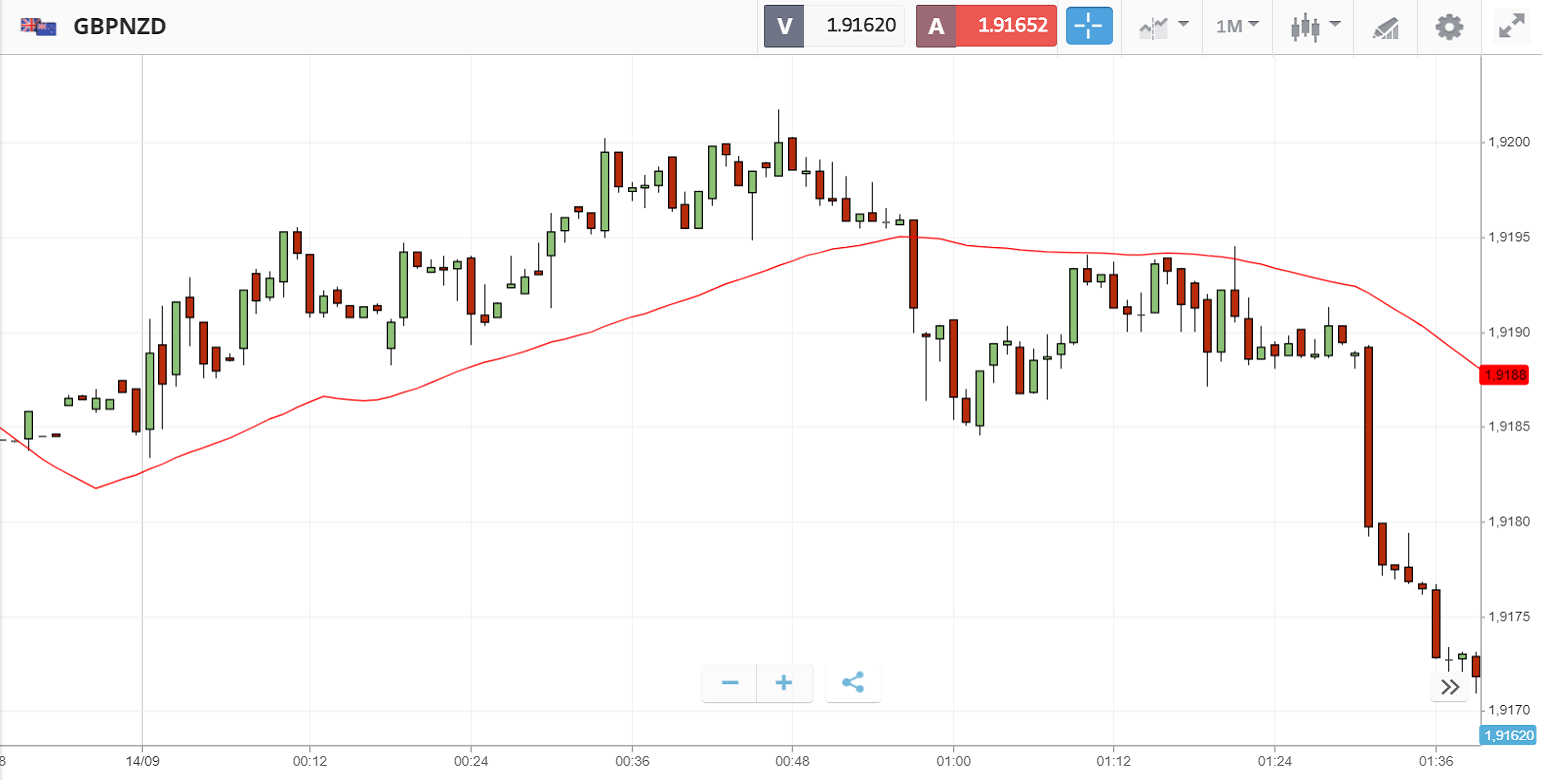Open the indicators dropdown
This screenshot has width=1542, height=780.
click(x=1163, y=26)
